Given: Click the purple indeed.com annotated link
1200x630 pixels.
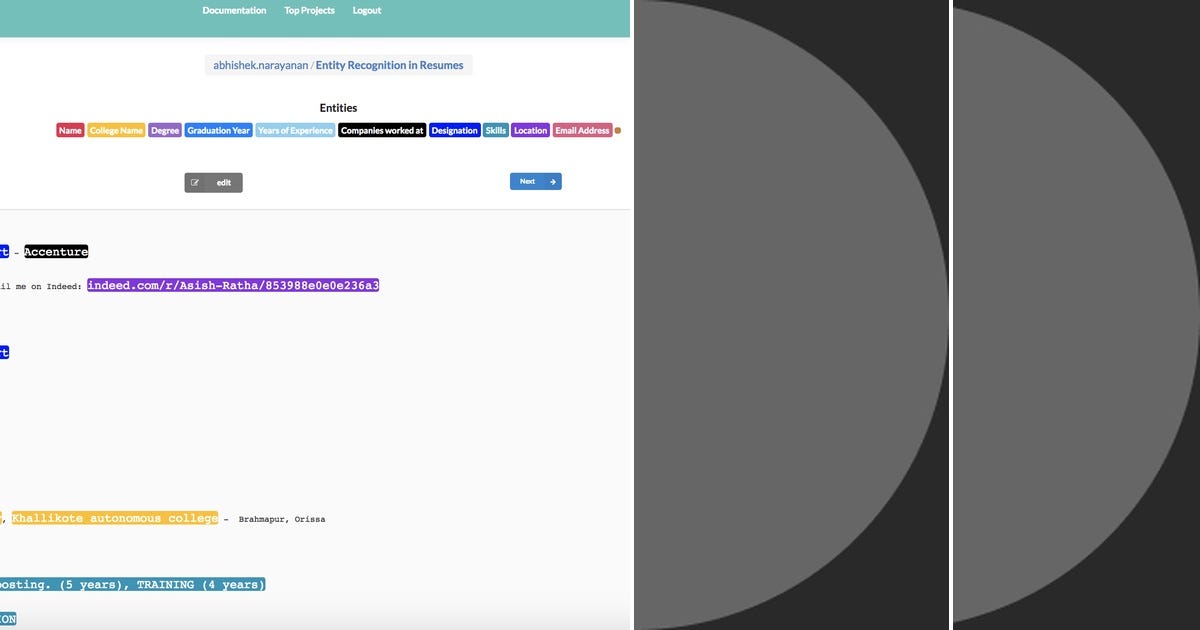Looking at the screenshot, I should tap(232, 285).
